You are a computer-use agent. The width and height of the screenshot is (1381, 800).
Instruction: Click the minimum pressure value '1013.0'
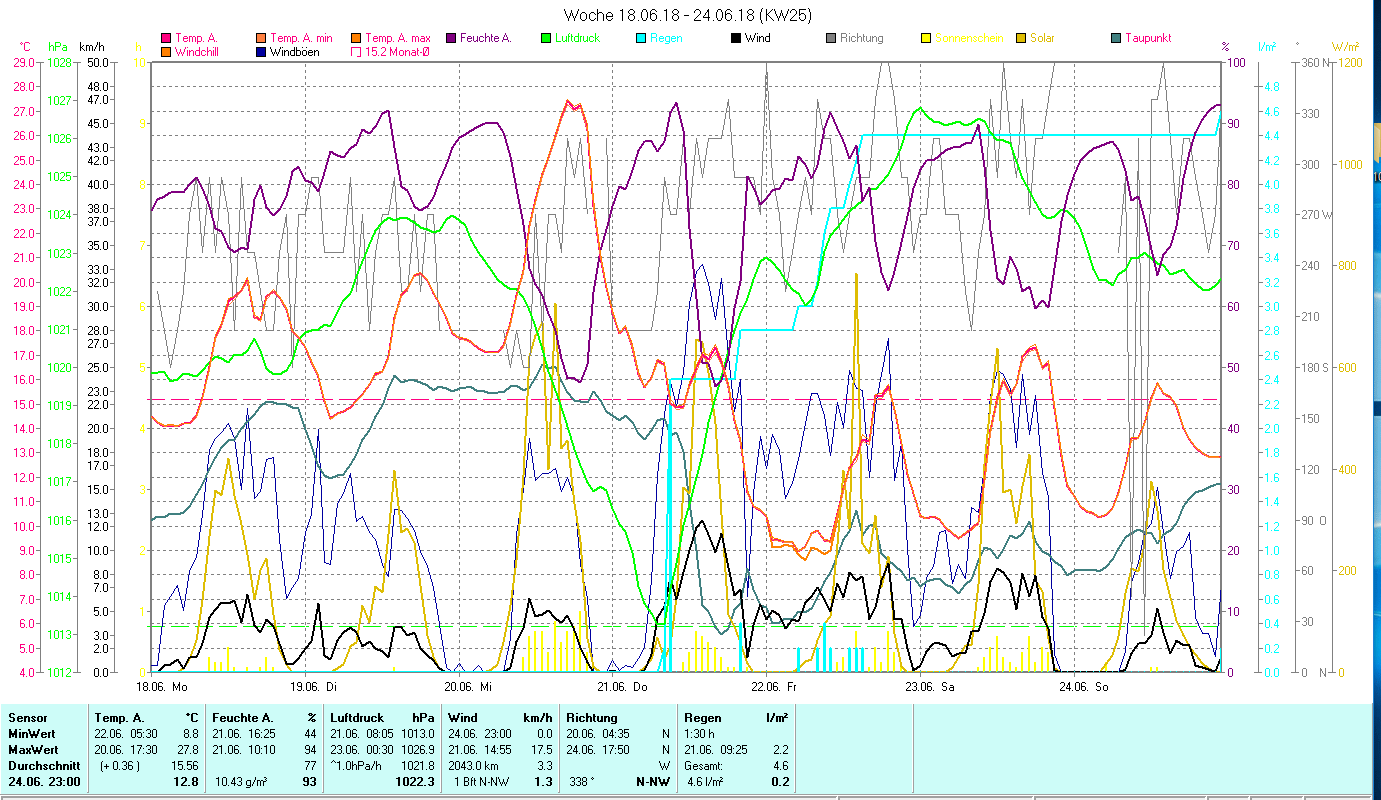(x=419, y=734)
